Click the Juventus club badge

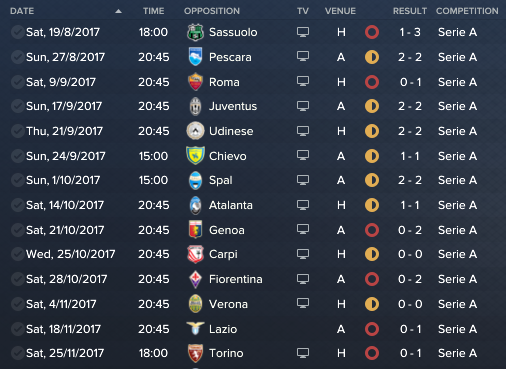[195, 106]
